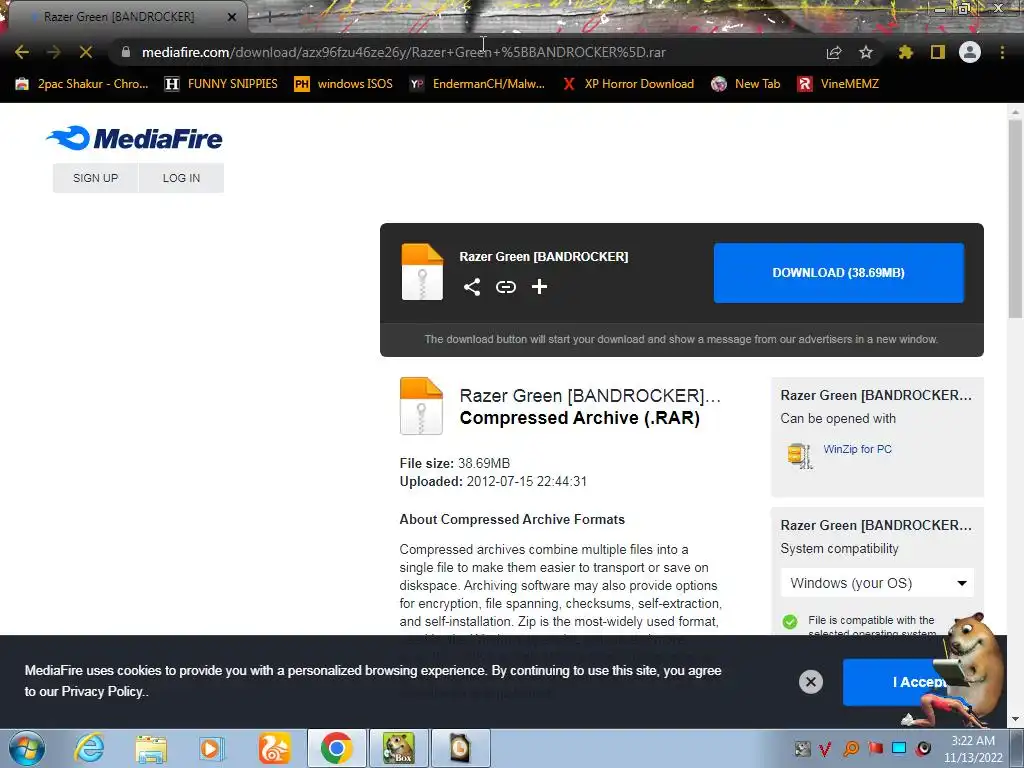Click the RAR file icon in download box
Screen dimensions: 1024x768
(422, 272)
